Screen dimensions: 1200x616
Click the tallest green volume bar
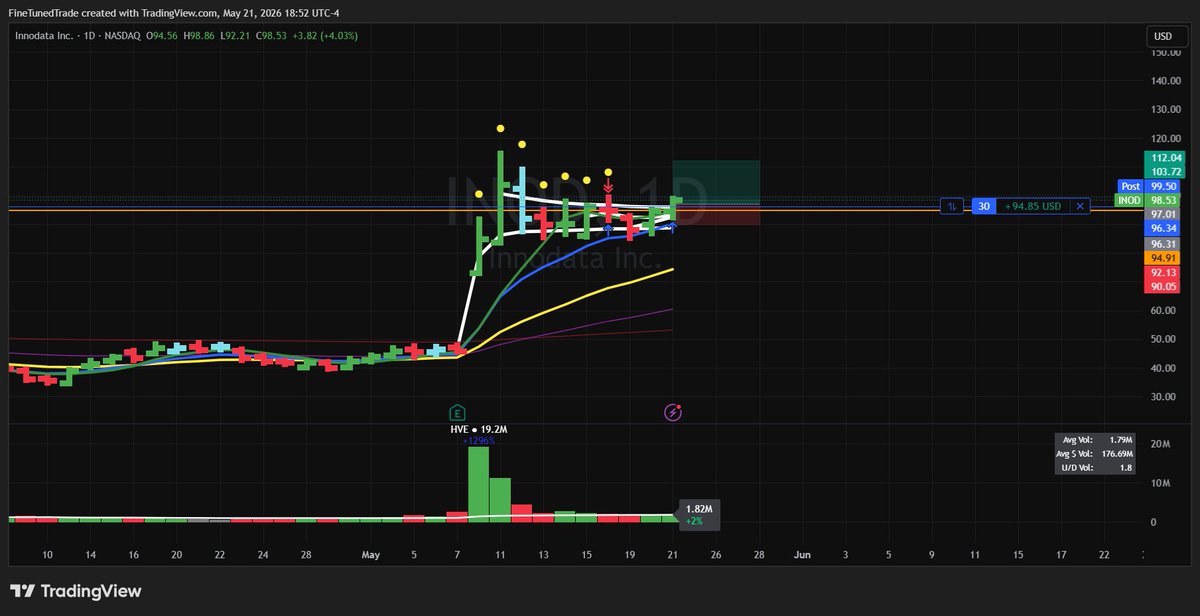coord(478,484)
